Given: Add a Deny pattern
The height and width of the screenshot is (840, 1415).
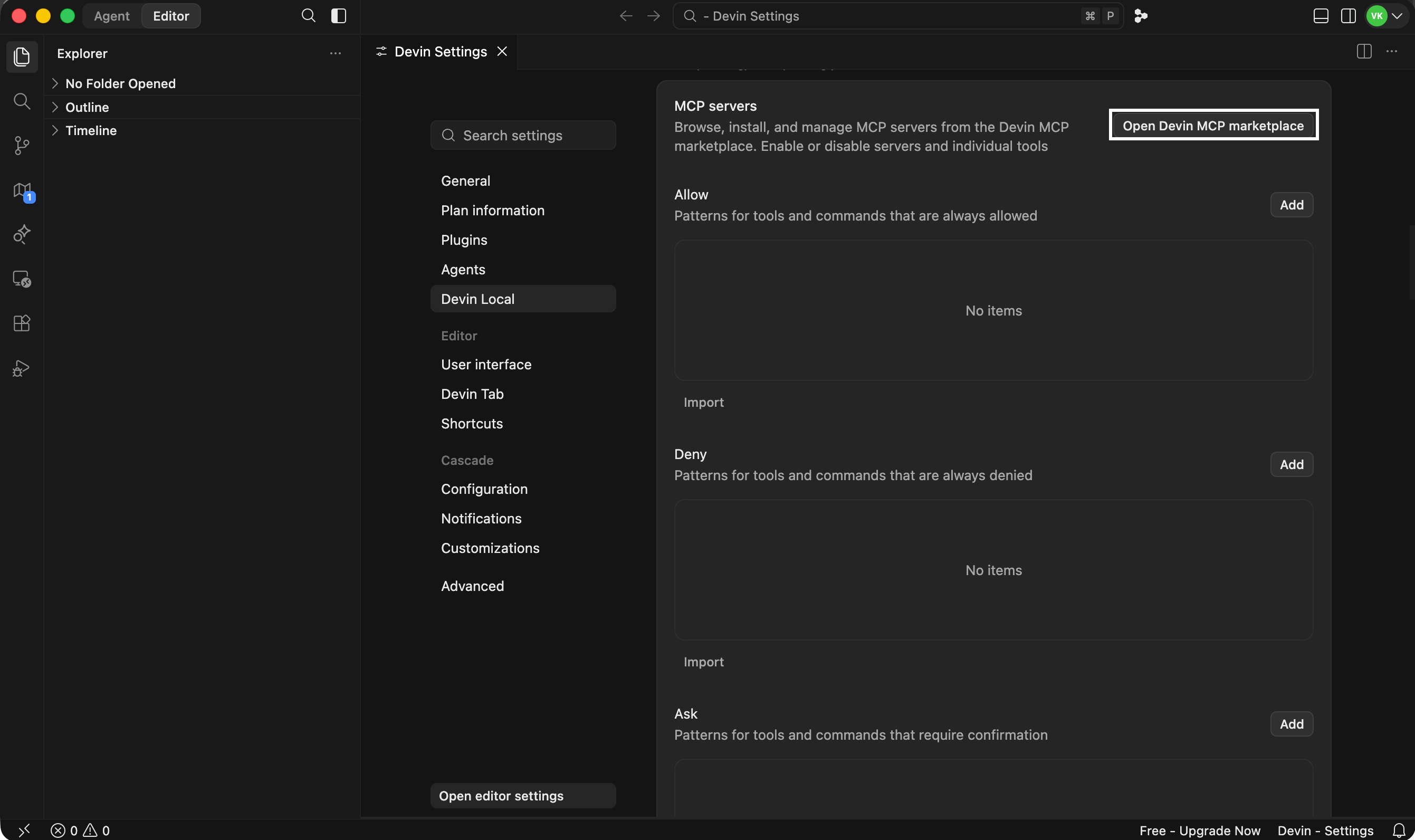Looking at the screenshot, I should click(x=1292, y=465).
